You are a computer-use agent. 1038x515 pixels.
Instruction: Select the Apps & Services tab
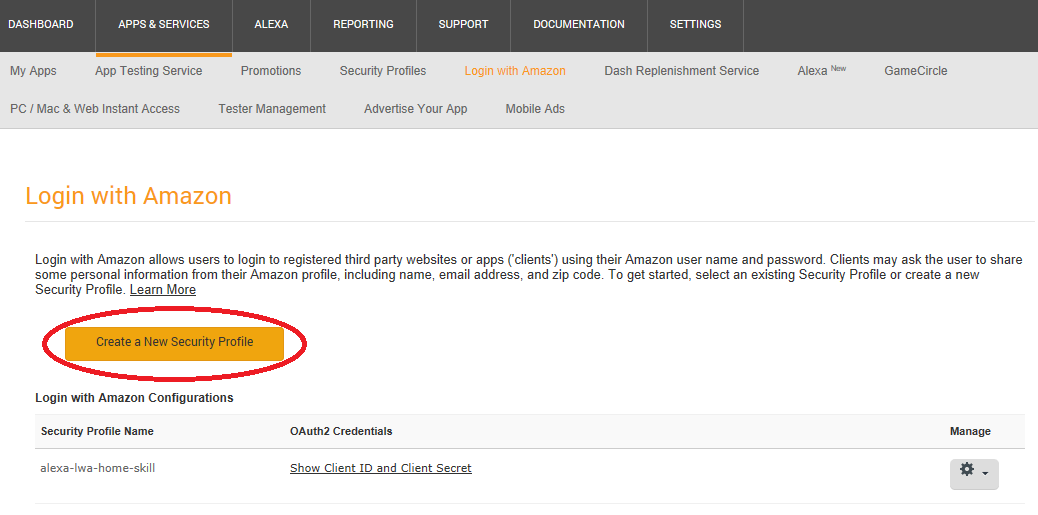[x=164, y=25]
